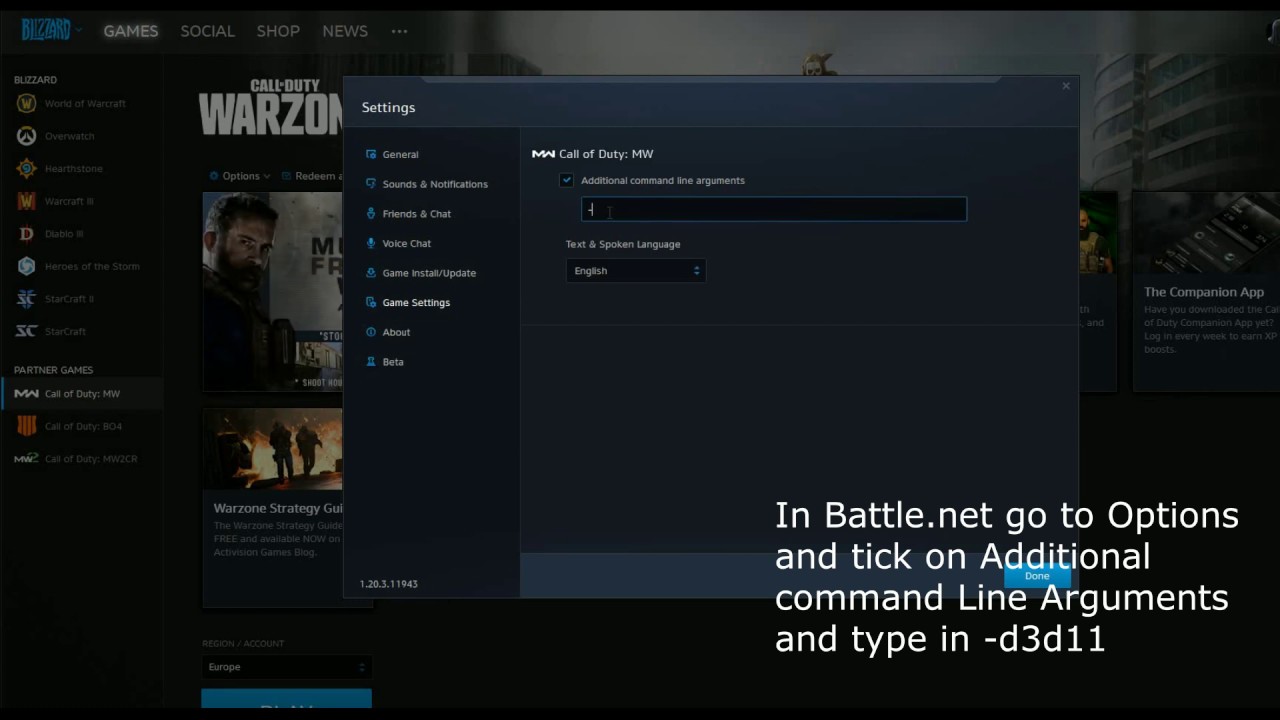1280x720 pixels.
Task: Select the Warcraft III icon
Action: pos(27,201)
